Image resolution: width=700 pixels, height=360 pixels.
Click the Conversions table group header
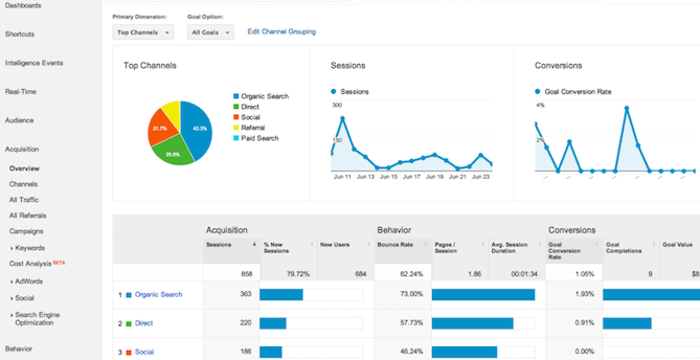572,230
